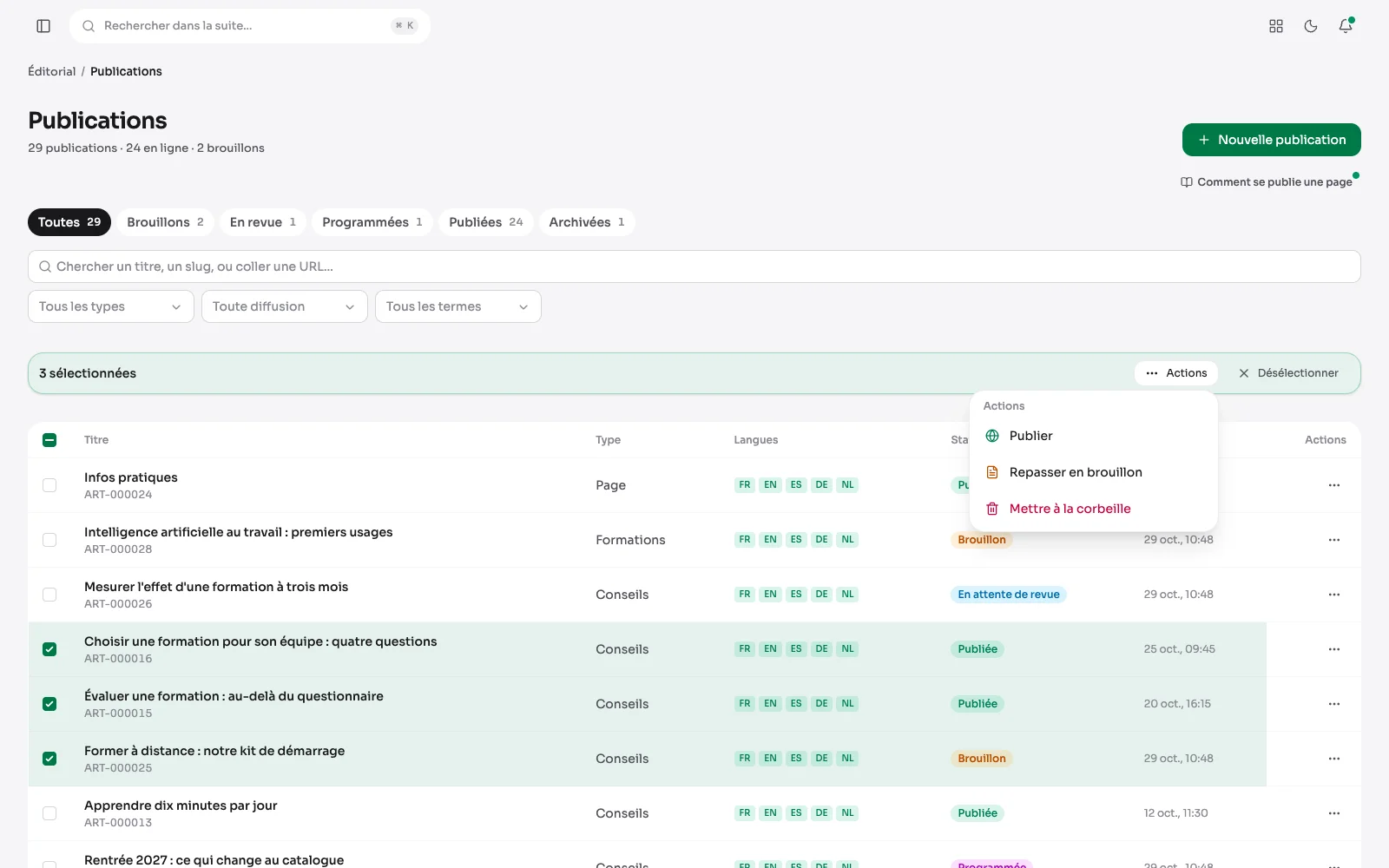Check the Infos pratiques row checkbox

pyautogui.click(x=49, y=485)
